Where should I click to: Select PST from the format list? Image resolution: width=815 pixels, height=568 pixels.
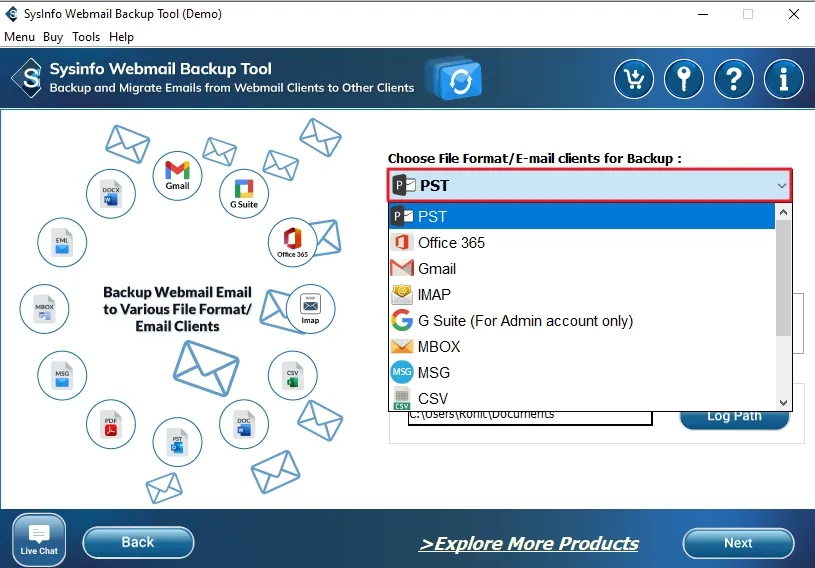pyautogui.click(x=582, y=216)
